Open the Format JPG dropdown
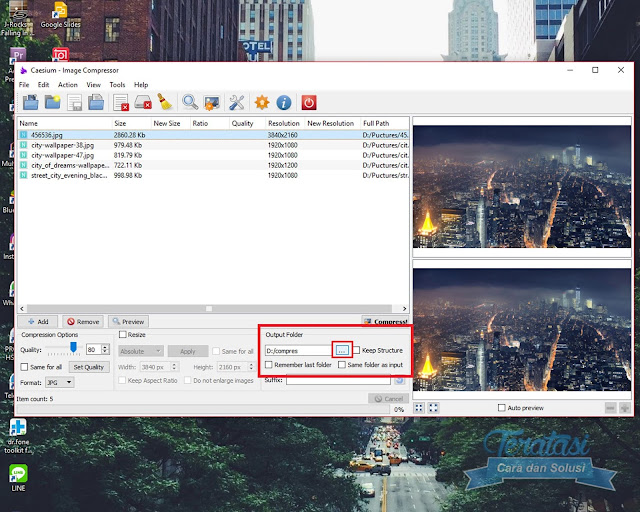640x512 pixels. (60, 383)
